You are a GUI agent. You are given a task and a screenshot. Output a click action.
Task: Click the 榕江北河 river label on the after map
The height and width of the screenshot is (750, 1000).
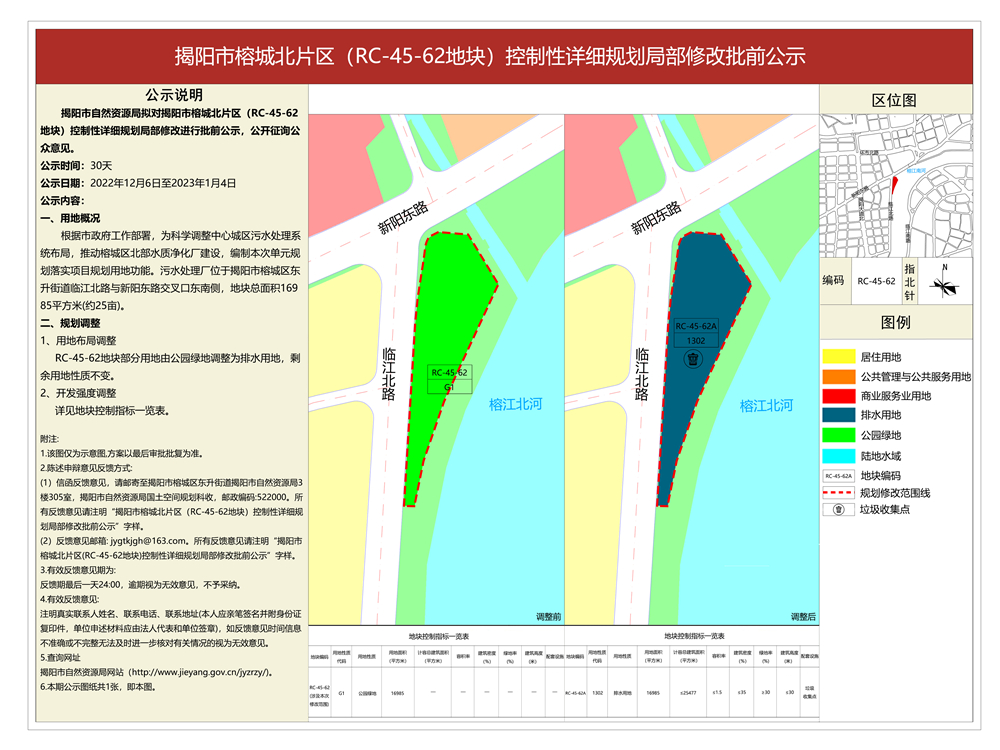tap(767, 406)
